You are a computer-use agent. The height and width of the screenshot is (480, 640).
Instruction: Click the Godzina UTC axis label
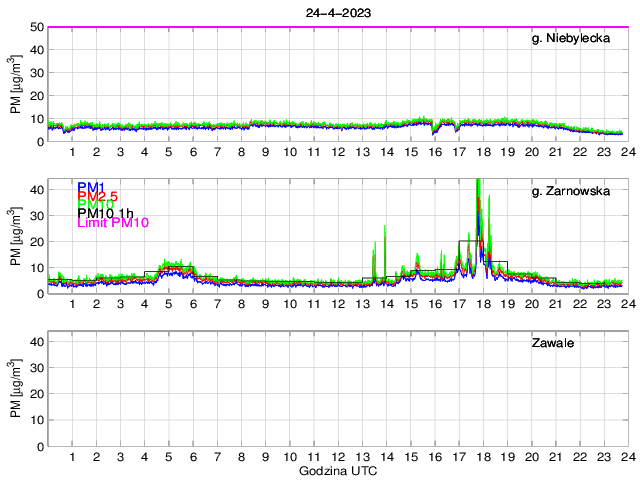[x=337, y=470]
